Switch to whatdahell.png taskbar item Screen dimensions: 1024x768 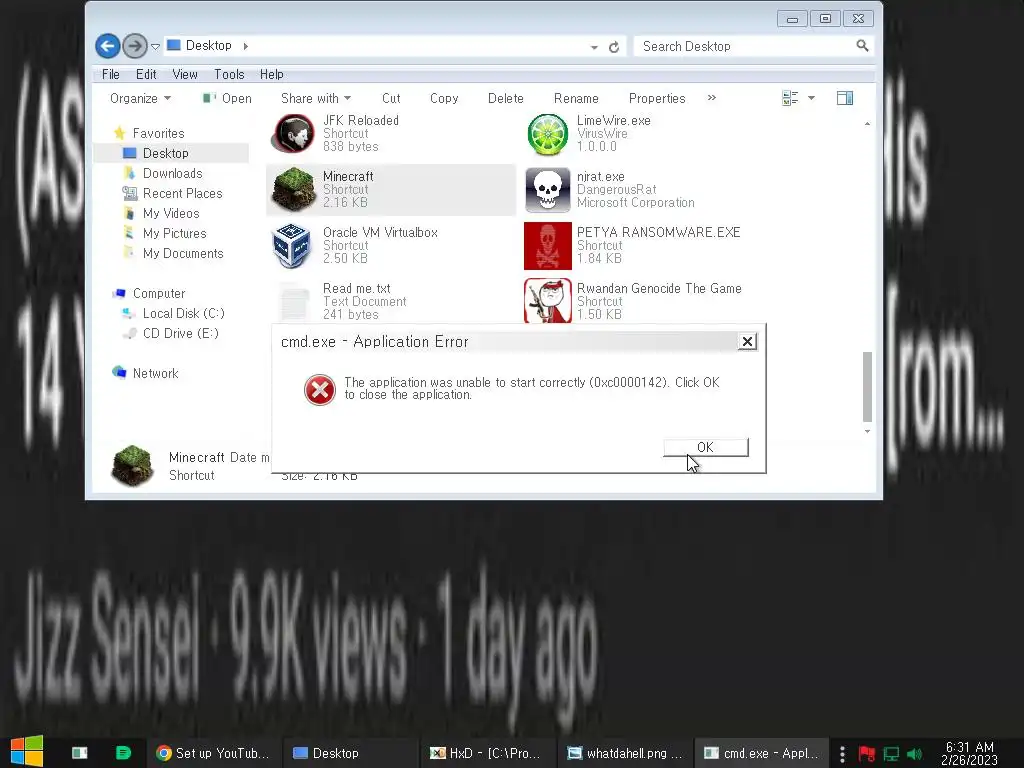(624, 753)
